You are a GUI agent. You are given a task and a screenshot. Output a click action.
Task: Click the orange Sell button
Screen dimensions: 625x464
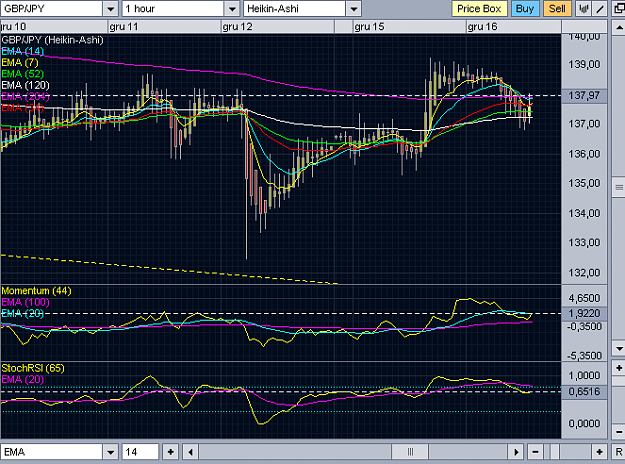point(557,8)
